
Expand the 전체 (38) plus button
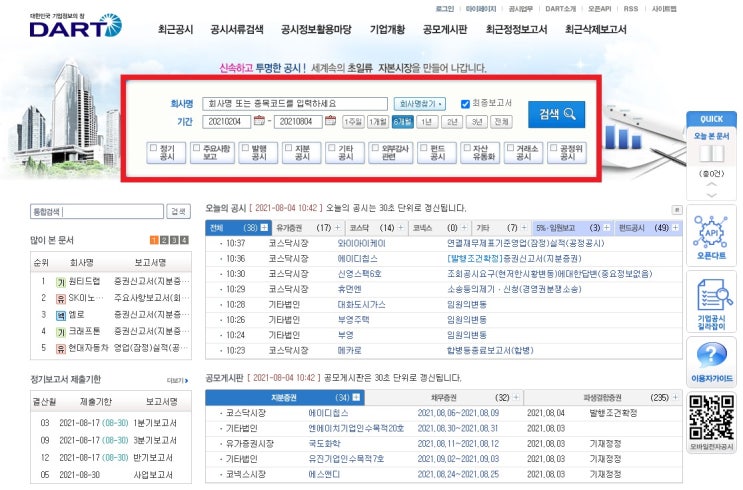(264, 227)
